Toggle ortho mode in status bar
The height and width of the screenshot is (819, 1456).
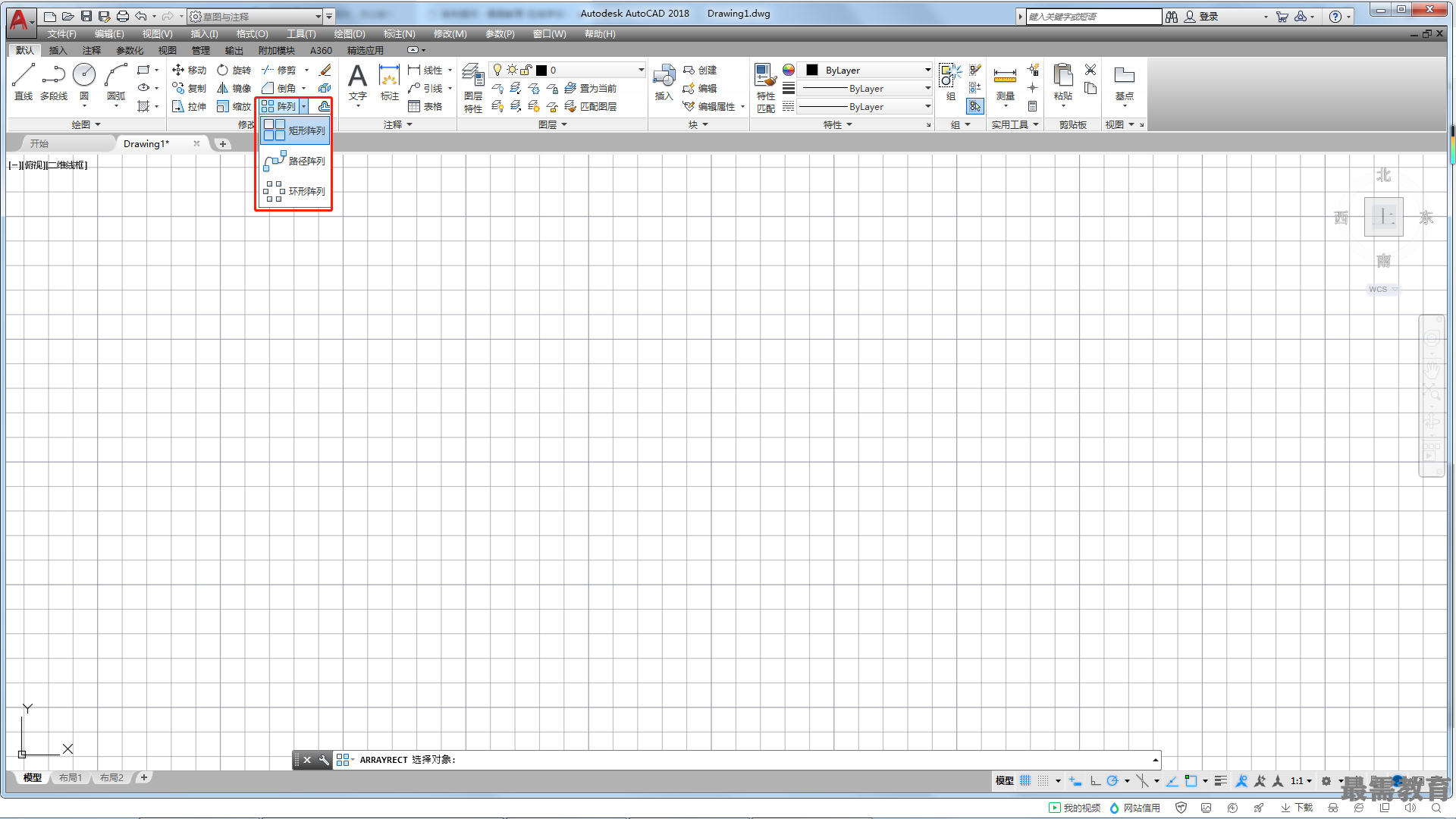1095,780
